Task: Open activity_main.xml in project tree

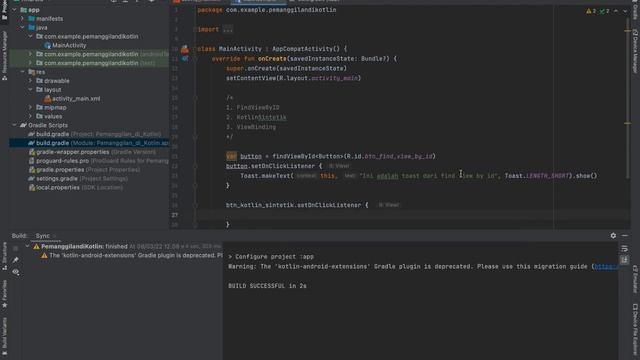Action: click(x=76, y=99)
